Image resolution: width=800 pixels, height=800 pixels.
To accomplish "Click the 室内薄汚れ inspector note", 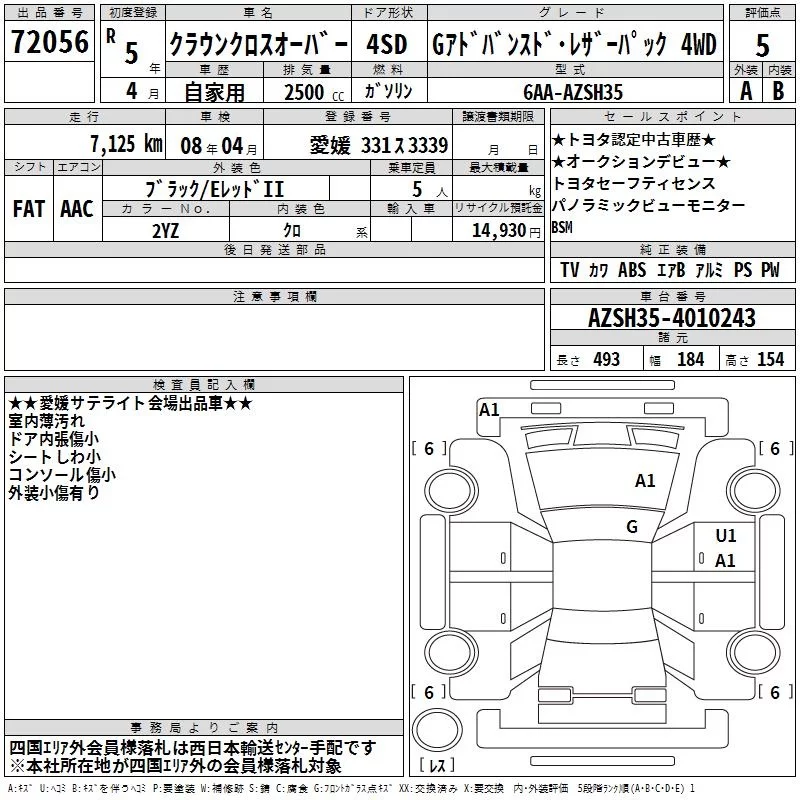I will tap(46, 421).
